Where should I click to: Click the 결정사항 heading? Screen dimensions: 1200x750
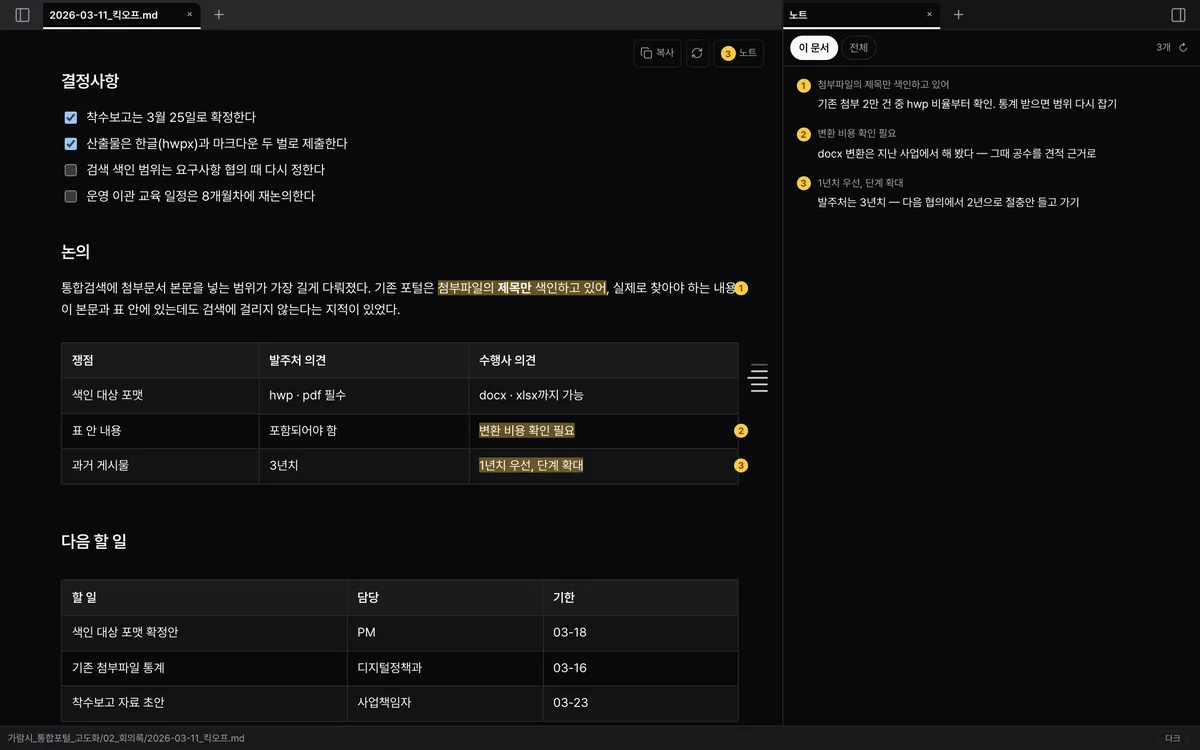coord(91,81)
